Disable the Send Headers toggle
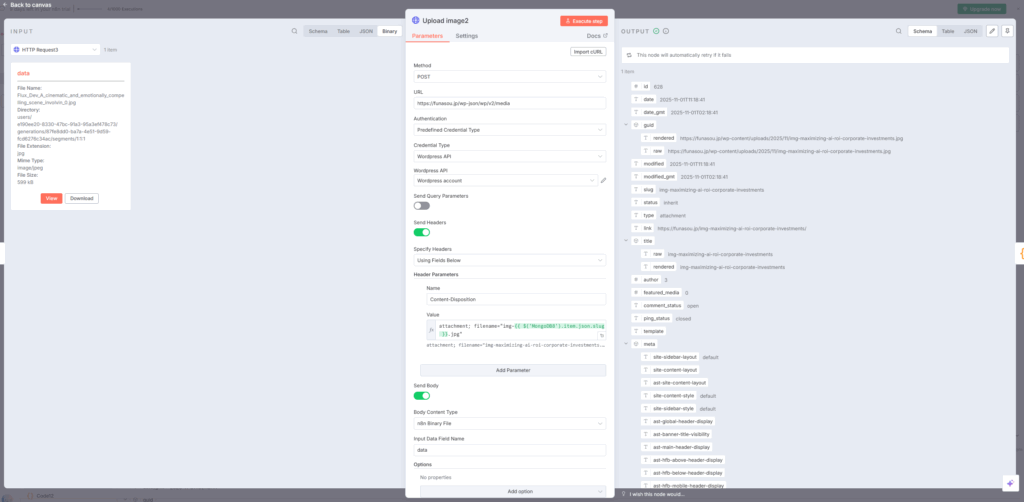 pyautogui.click(x=422, y=232)
